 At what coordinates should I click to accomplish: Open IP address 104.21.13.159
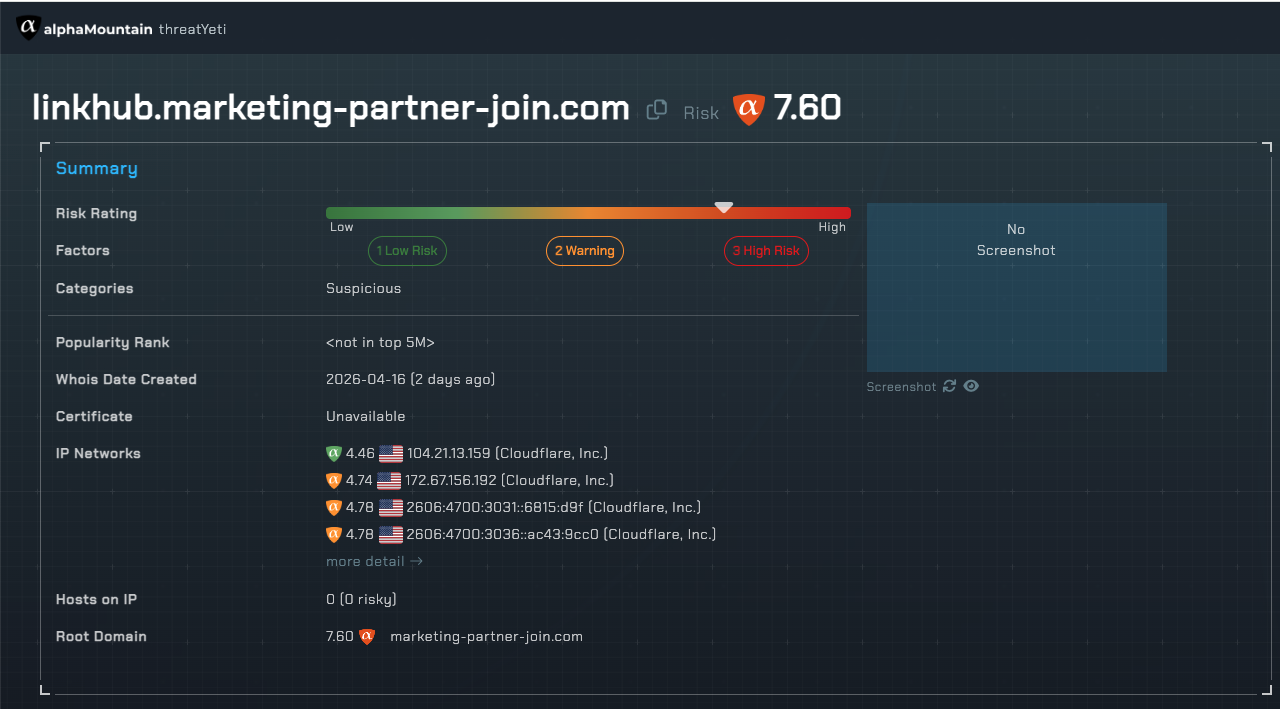pyautogui.click(x=449, y=453)
